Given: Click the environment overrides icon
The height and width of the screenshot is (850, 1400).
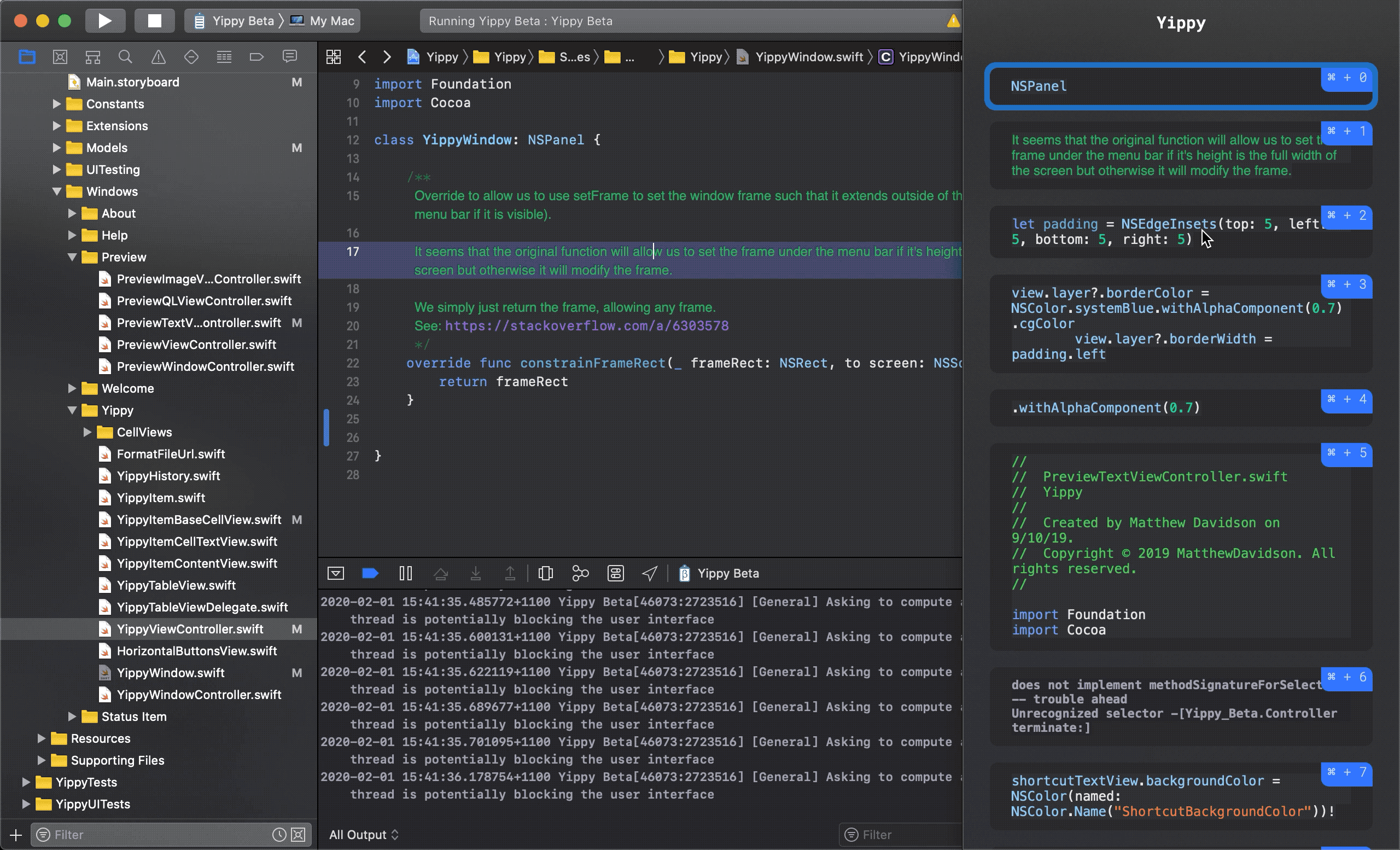Looking at the screenshot, I should 615,573.
